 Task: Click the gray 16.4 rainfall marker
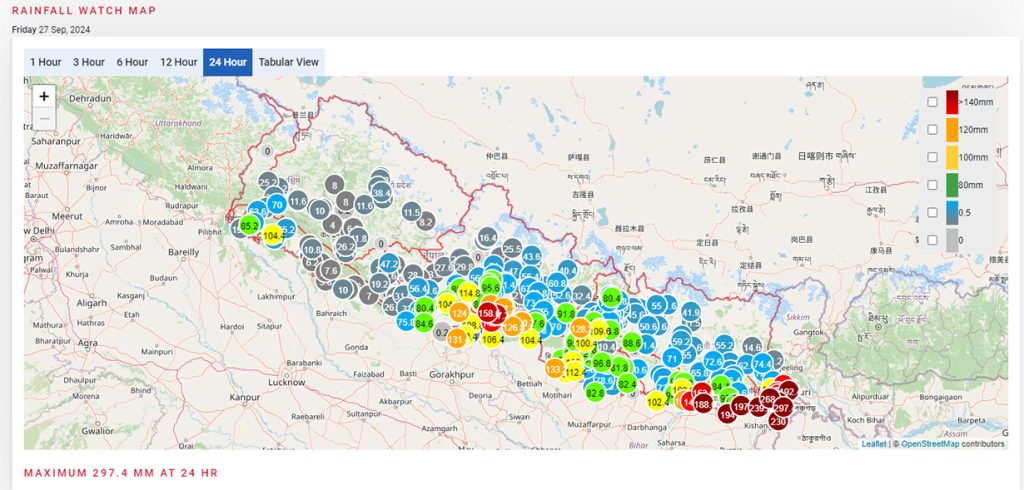tap(487, 238)
